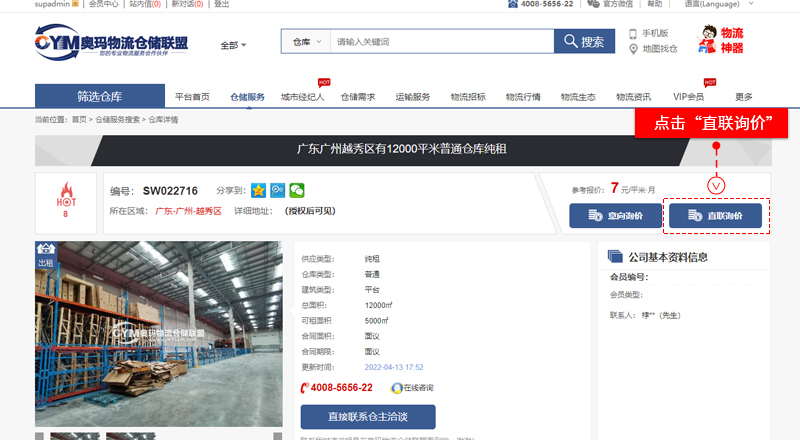Screen dimensions: 800x440
Task: Share listing via the blue Tencent Weibo icon
Action: tap(277, 190)
